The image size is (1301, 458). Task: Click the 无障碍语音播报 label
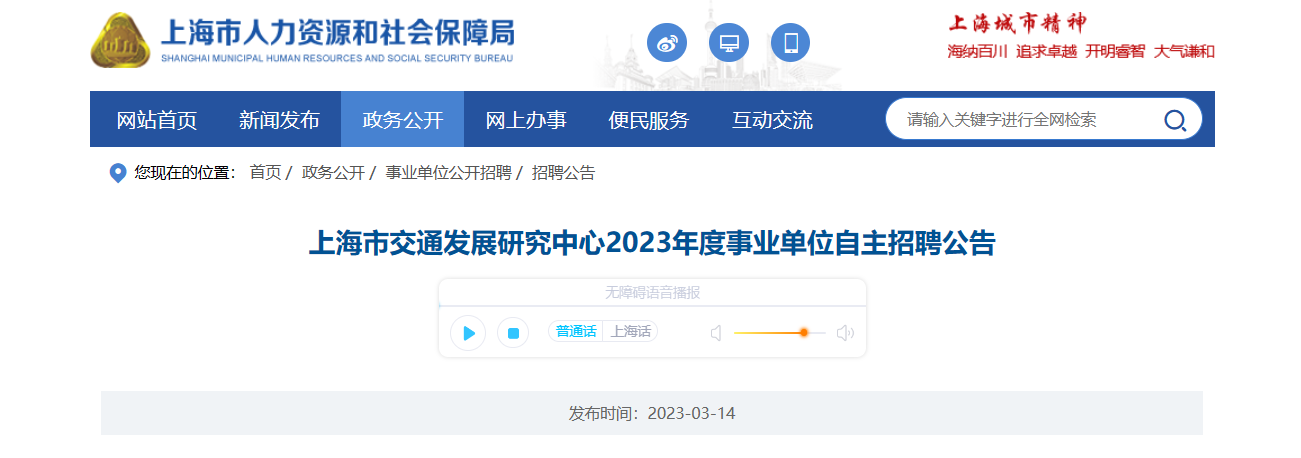click(x=652, y=293)
